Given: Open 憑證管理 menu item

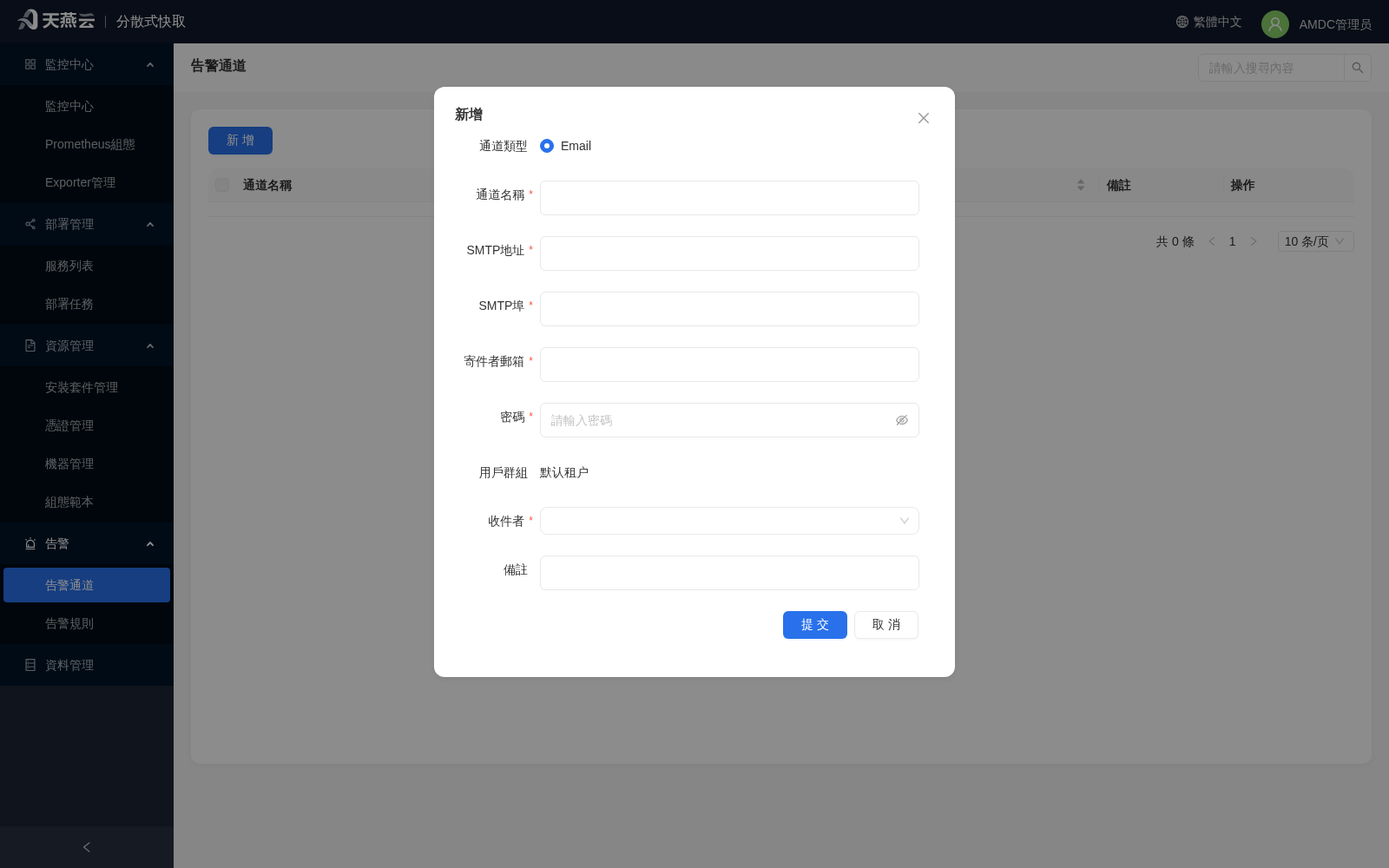Looking at the screenshot, I should tap(87, 425).
